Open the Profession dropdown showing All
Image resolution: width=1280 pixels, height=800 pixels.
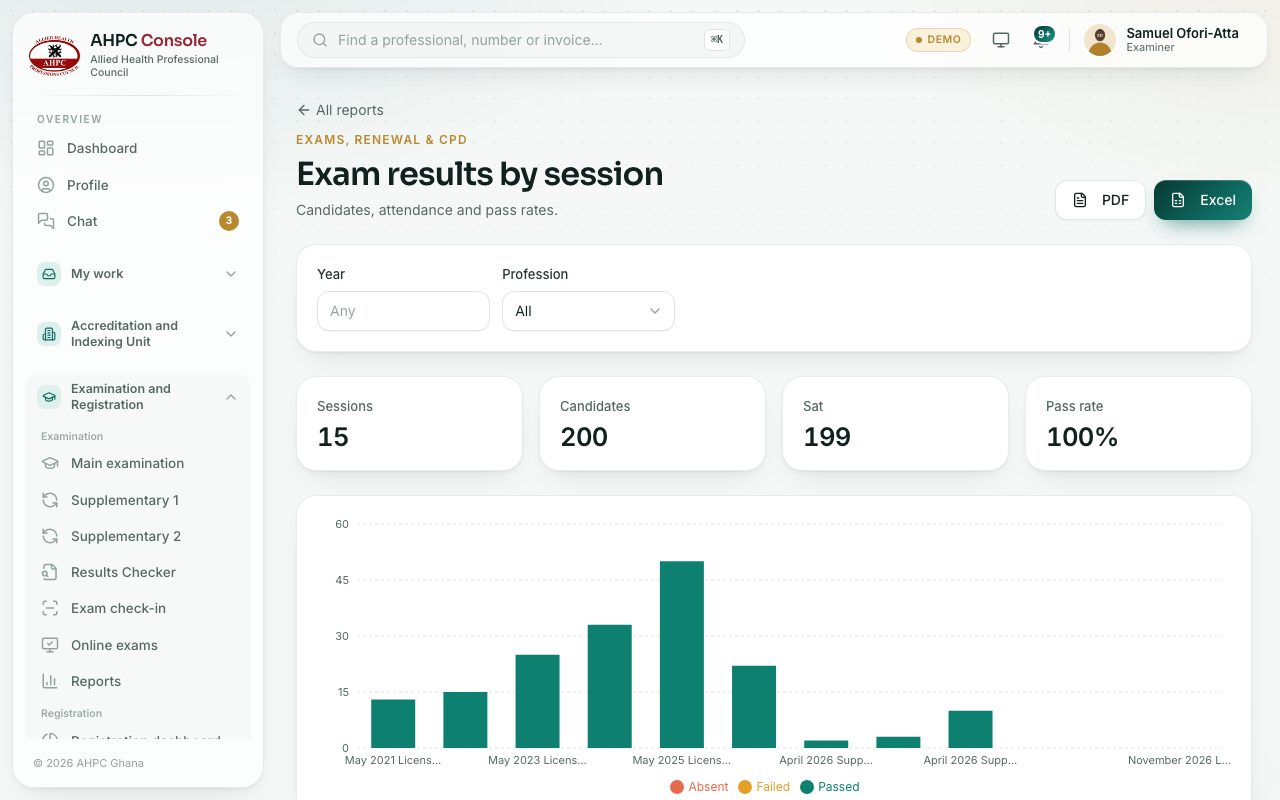click(x=588, y=311)
